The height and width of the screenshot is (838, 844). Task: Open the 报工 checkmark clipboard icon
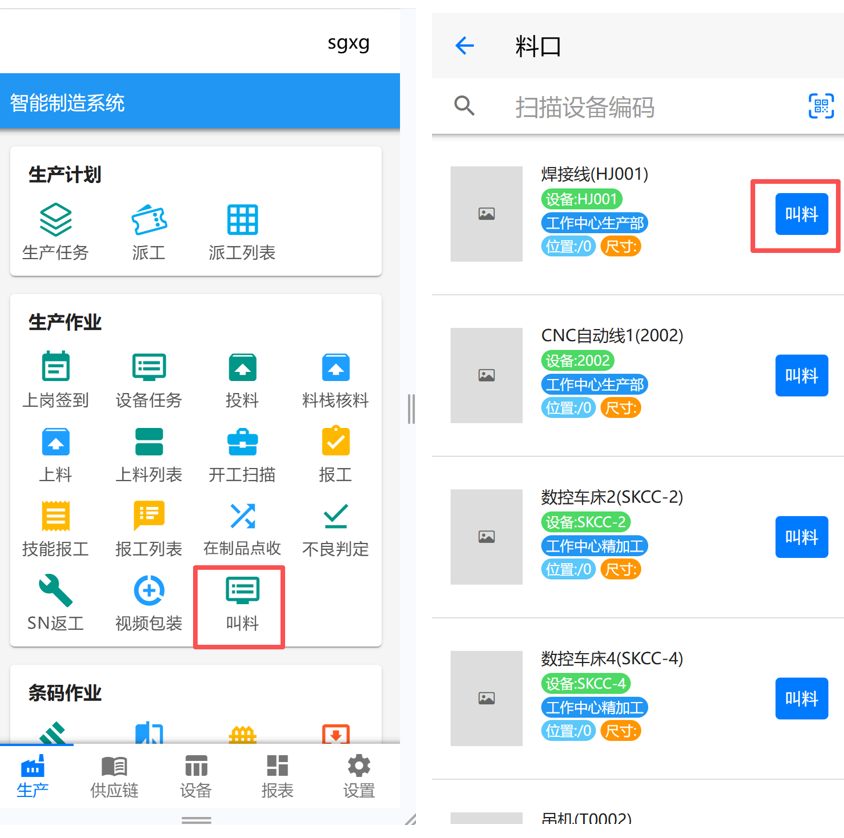pos(335,442)
